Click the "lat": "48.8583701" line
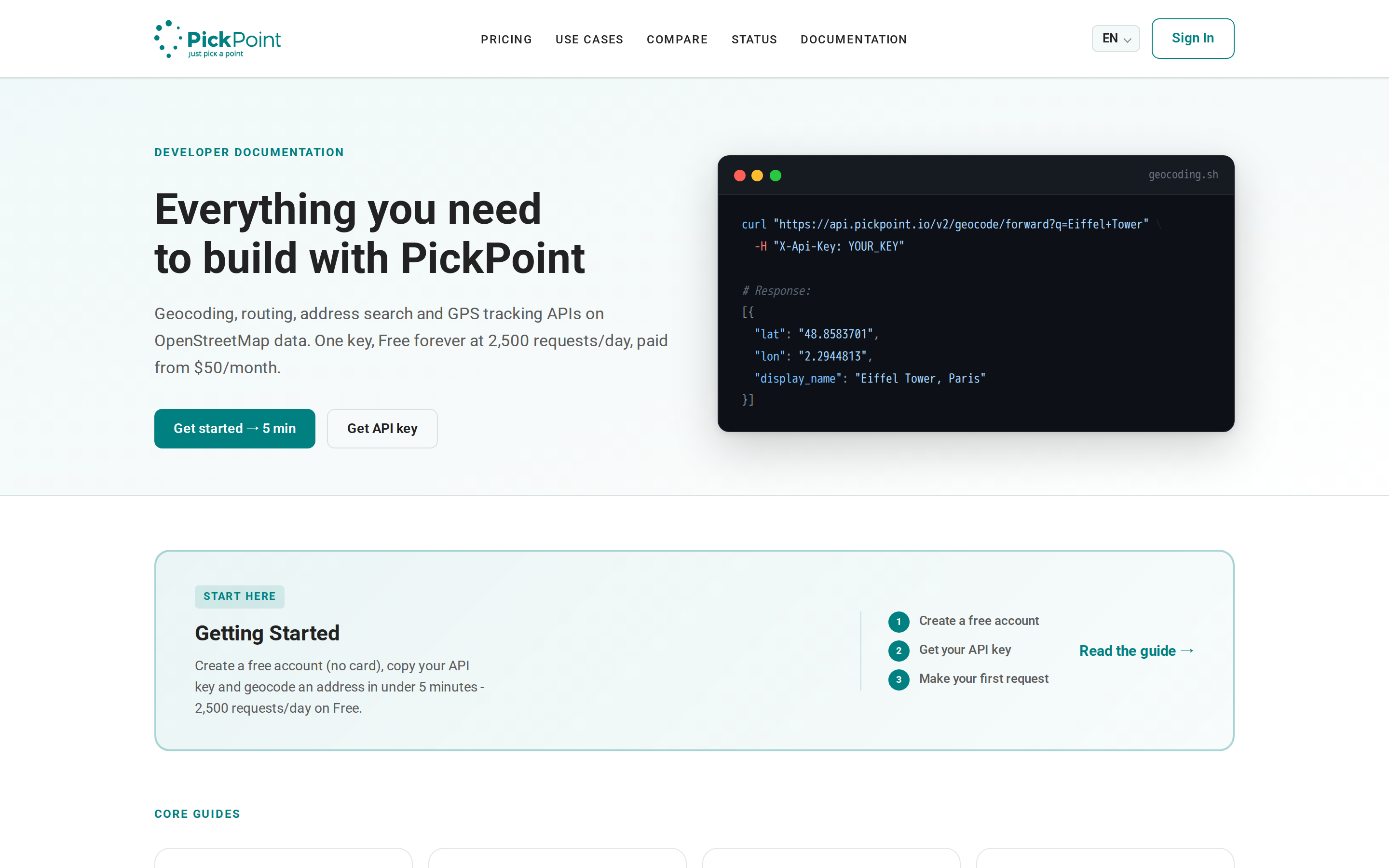The width and height of the screenshot is (1389, 868). pos(816,334)
